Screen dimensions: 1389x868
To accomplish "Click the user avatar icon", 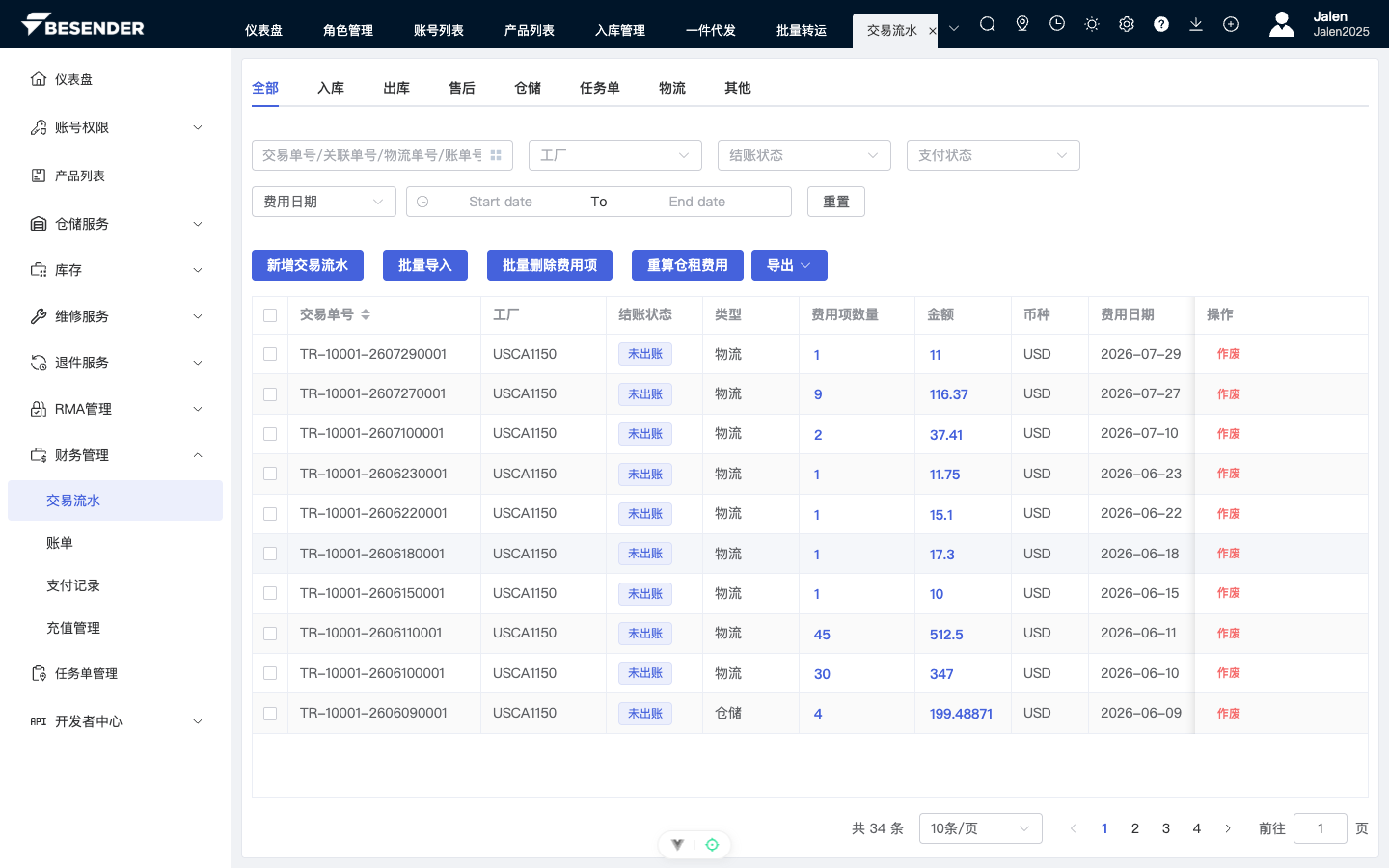I will coord(1282,24).
